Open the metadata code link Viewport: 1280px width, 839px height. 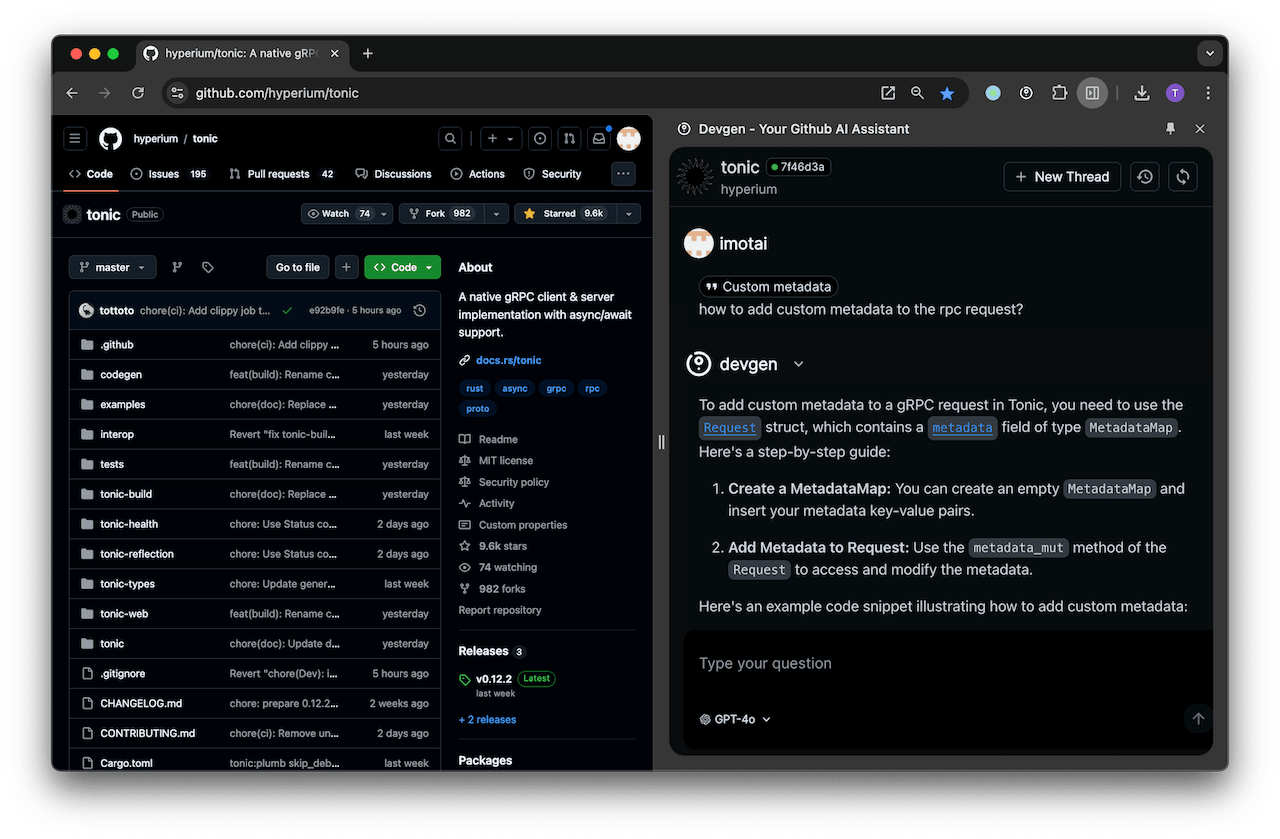(x=962, y=428)
